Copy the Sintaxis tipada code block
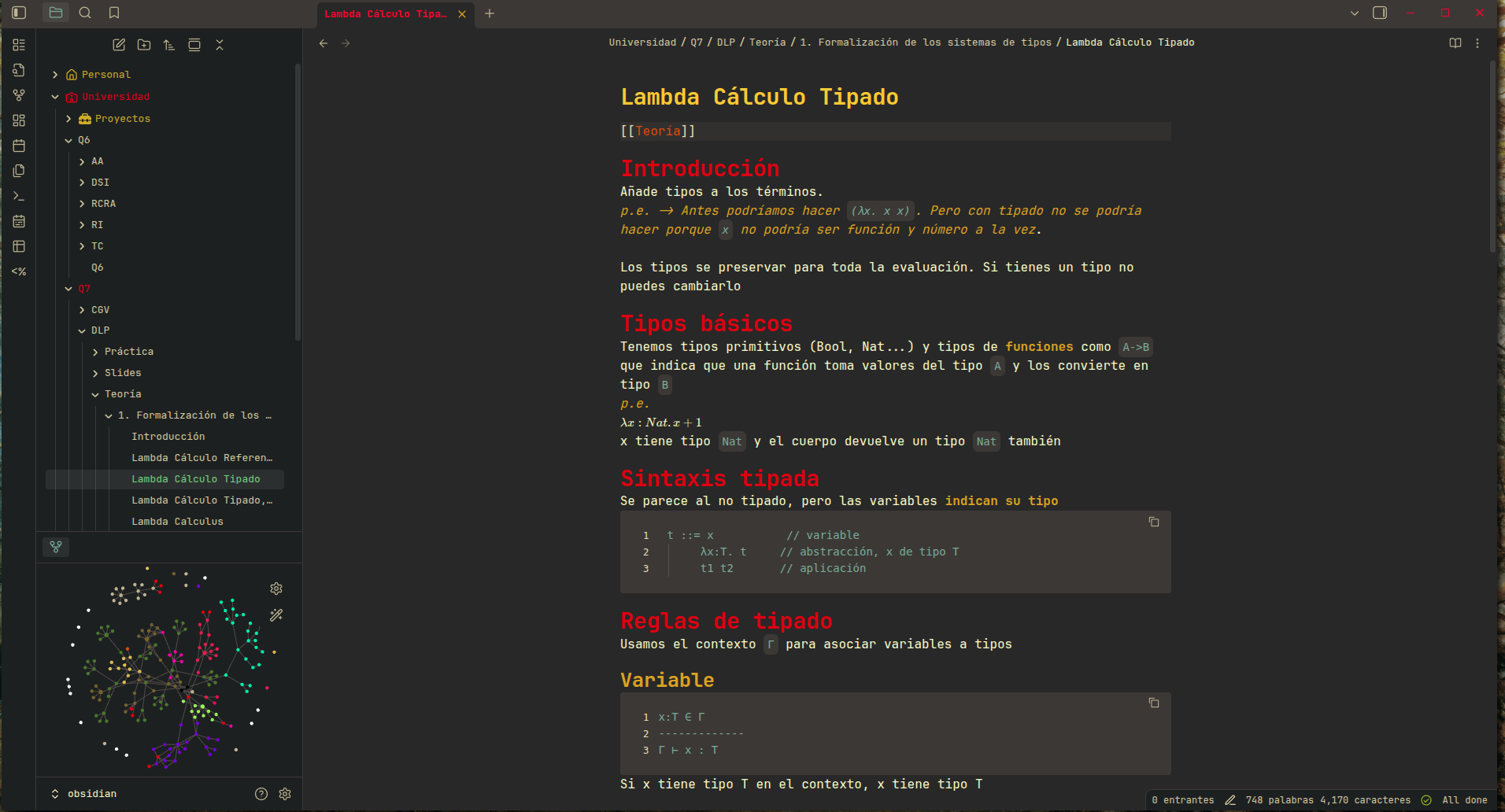 click(x=1153, y=522)
